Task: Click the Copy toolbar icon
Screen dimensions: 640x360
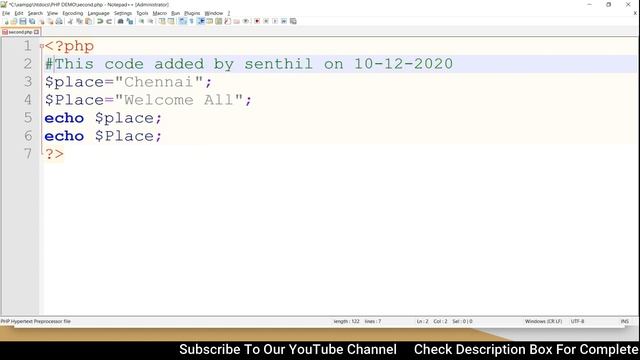Action: coord(79,21)
